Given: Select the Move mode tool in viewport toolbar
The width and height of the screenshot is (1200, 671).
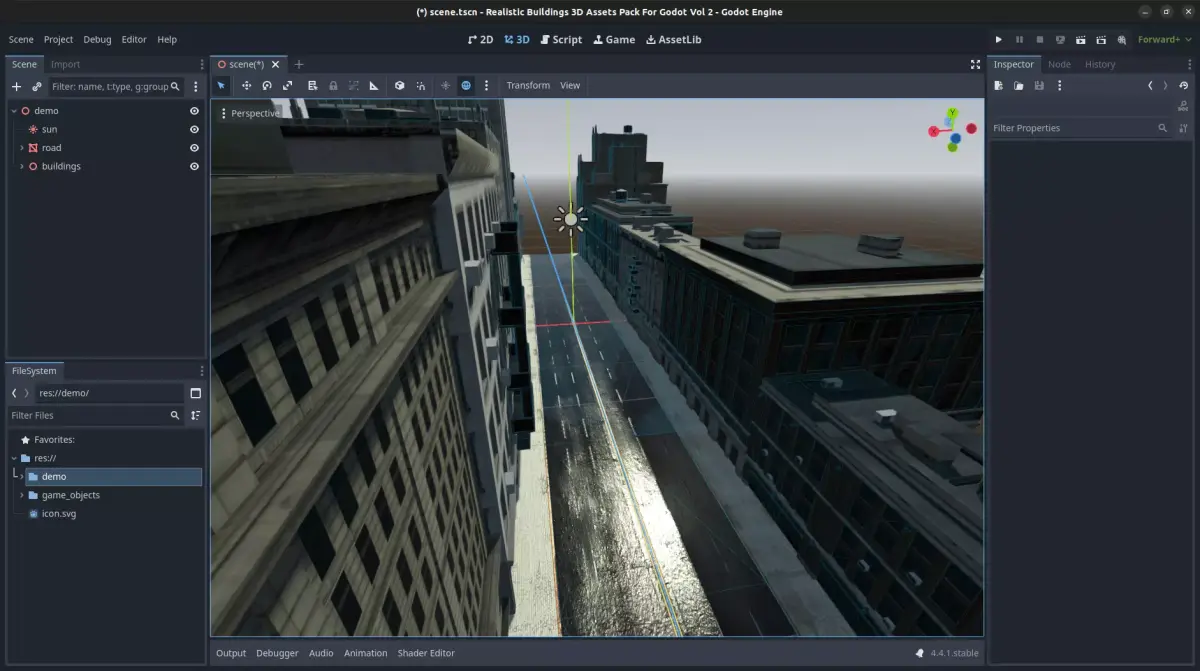Looking at the screenshot, I should [x=246, y=85].
